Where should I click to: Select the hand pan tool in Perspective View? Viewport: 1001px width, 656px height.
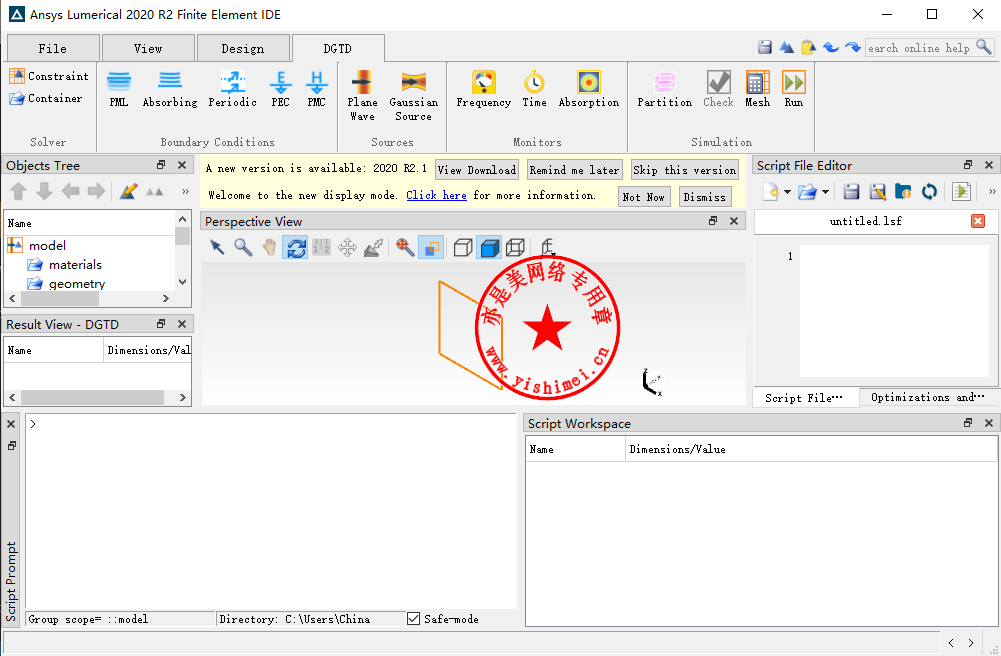(x=269, y=248)
